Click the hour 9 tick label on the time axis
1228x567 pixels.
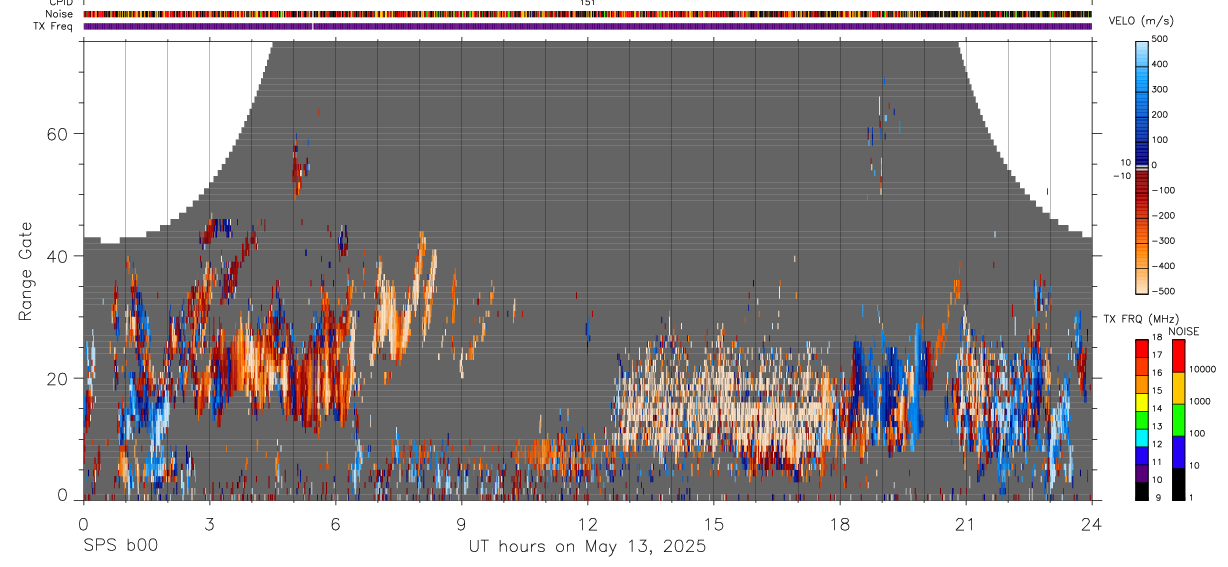click(x=461, y=523)
